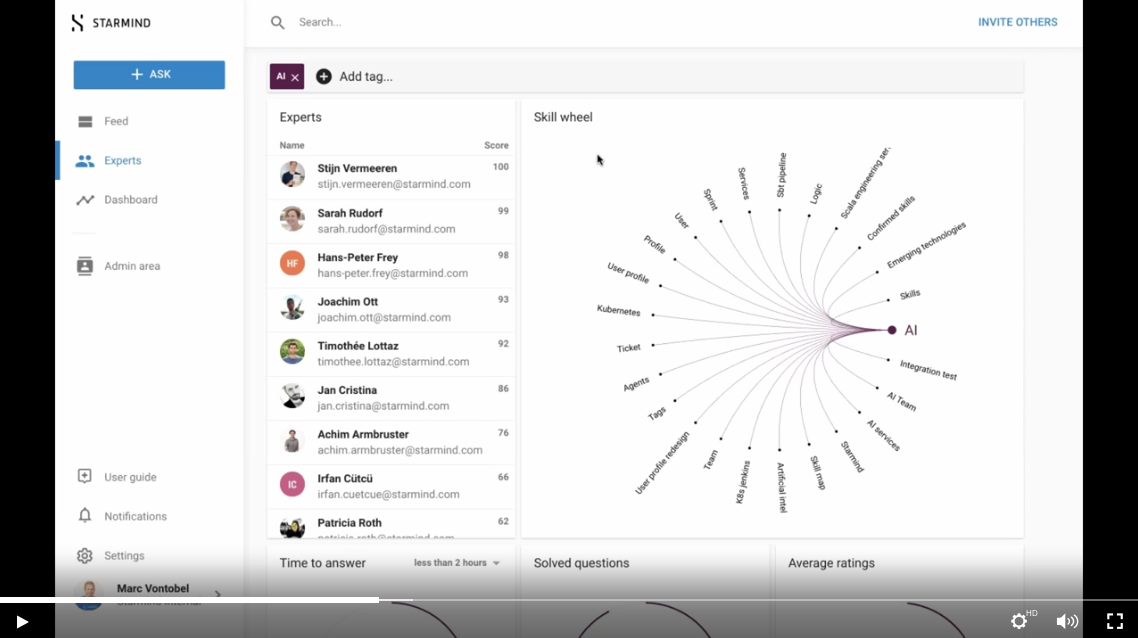The image size is (1138, 638).
Task: Open the User guide icon
Action: [x=85, y=476]
